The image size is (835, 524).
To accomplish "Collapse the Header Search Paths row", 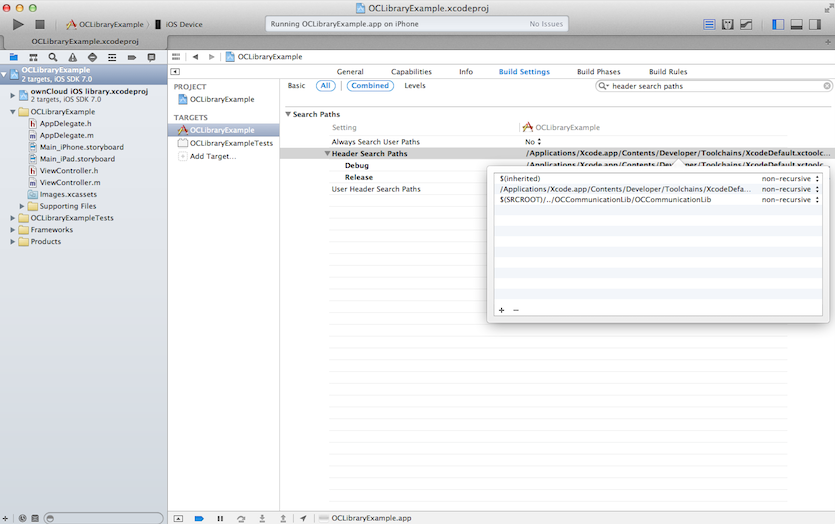I will click(327, 154).
